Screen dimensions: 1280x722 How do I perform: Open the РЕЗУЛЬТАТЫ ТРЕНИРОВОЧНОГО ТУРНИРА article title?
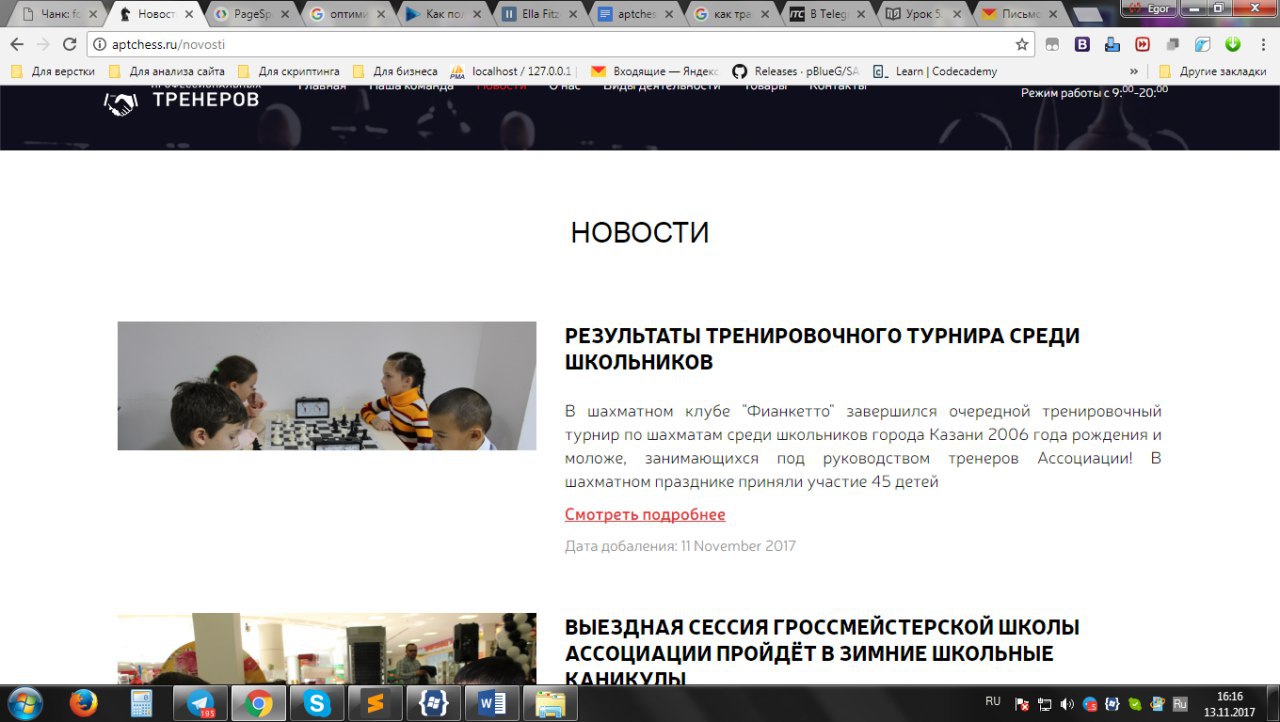click(x=822, y=349)
